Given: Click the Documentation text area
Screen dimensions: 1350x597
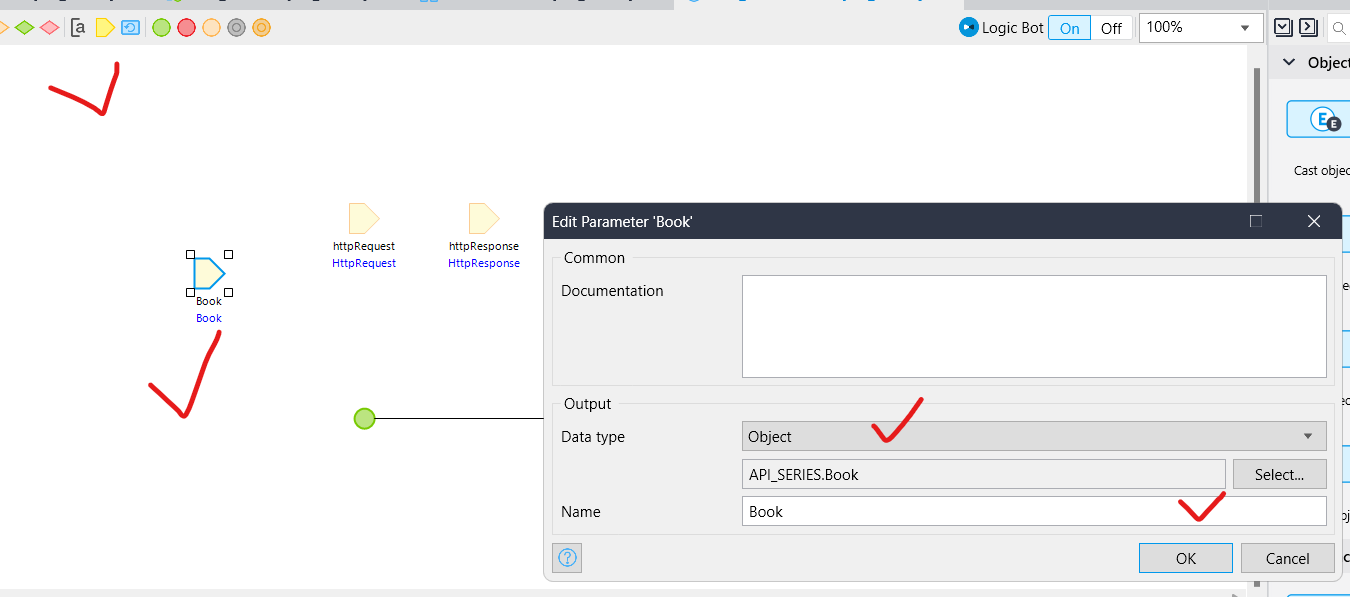Looking at the screenshot, I should (1034, 326).
